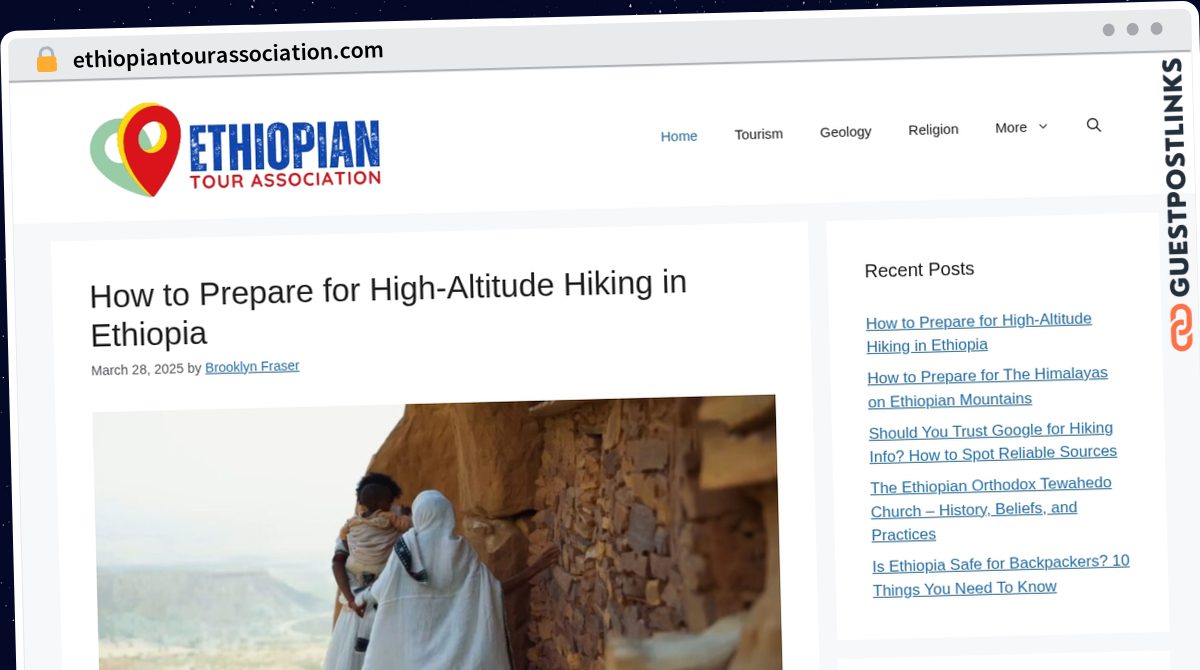Open the Home menu item

(x=678, y=136)
